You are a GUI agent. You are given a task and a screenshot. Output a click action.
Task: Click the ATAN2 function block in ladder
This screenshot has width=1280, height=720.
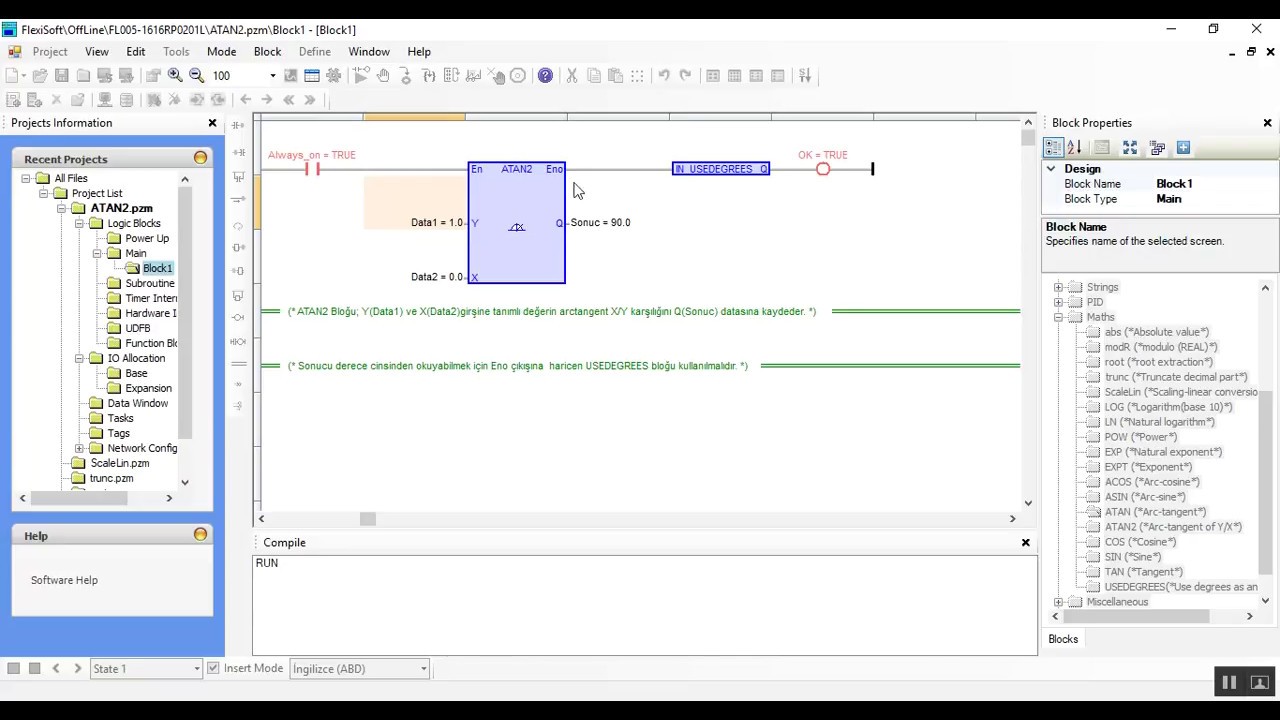(x=516, y=223)
